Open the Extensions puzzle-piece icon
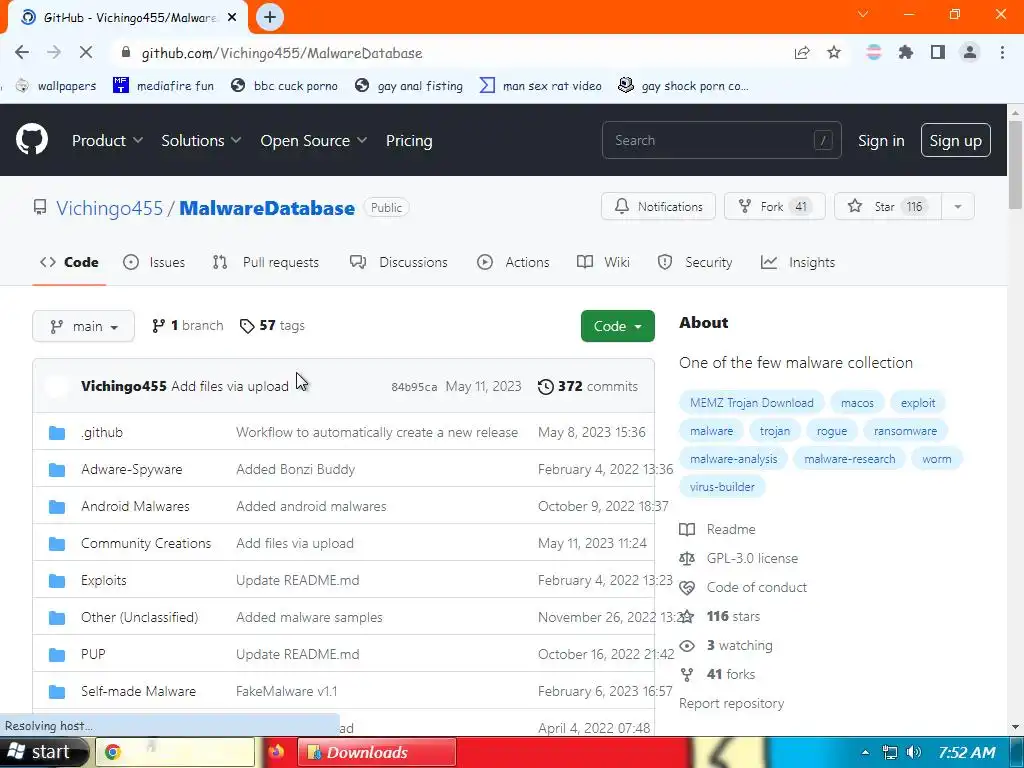The height and width of the screenshot is (768, 1024). (906, 53)
